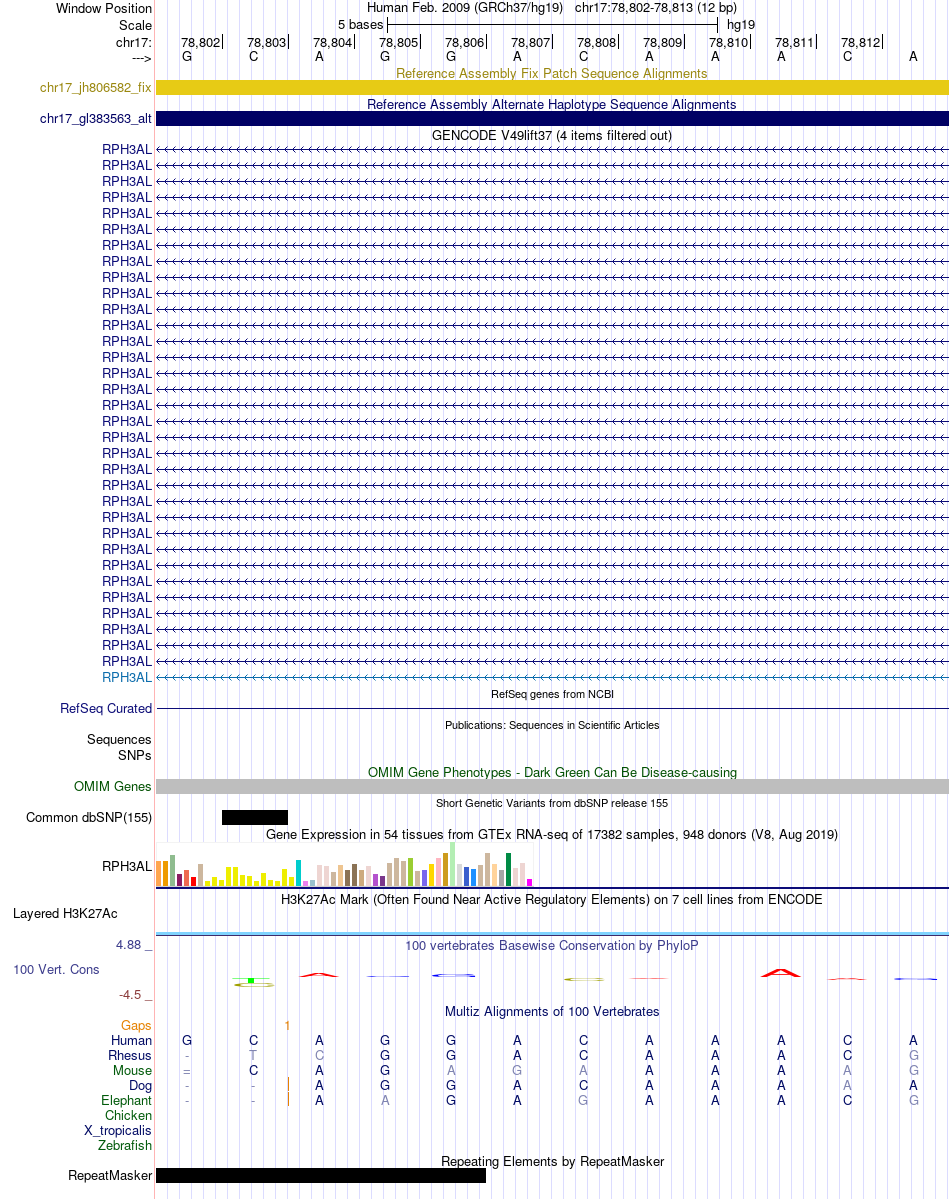Image resolution: width=950 pixels, height=1199 pixels.
Task: Open 100 vertebrates Basewise Conservation by PhyloP title
Action: click(551, 946)
